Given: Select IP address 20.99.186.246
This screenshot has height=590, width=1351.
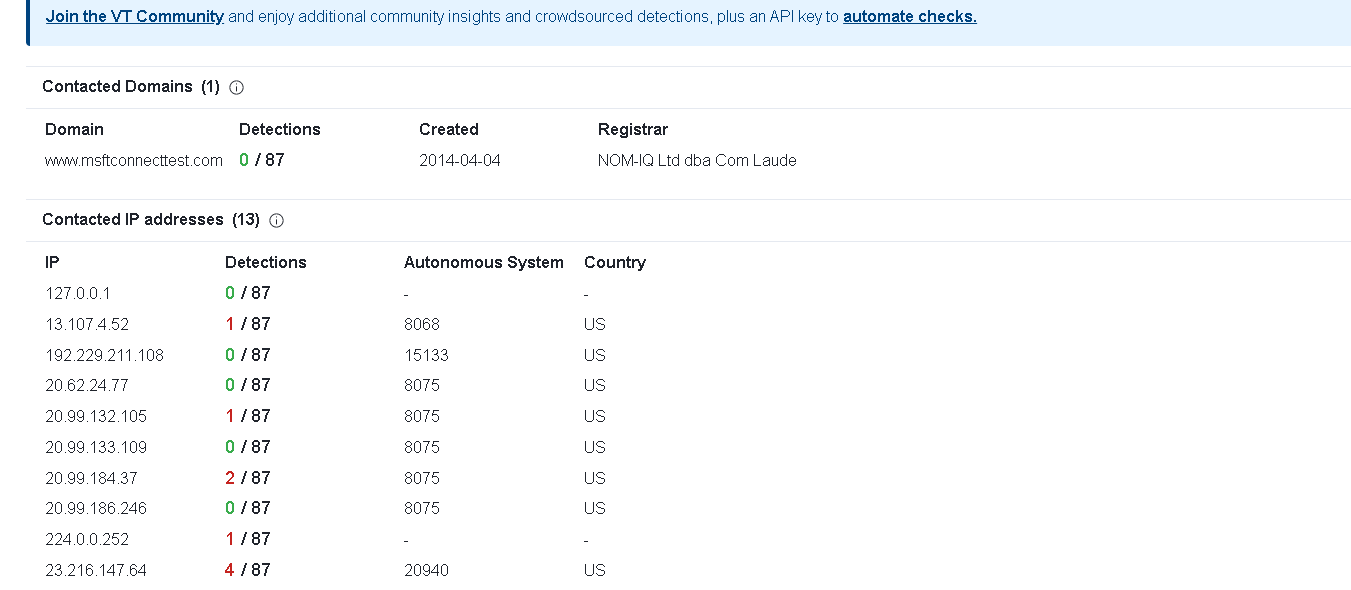Looking at the screenshot, I should click(x=96, y=509).
